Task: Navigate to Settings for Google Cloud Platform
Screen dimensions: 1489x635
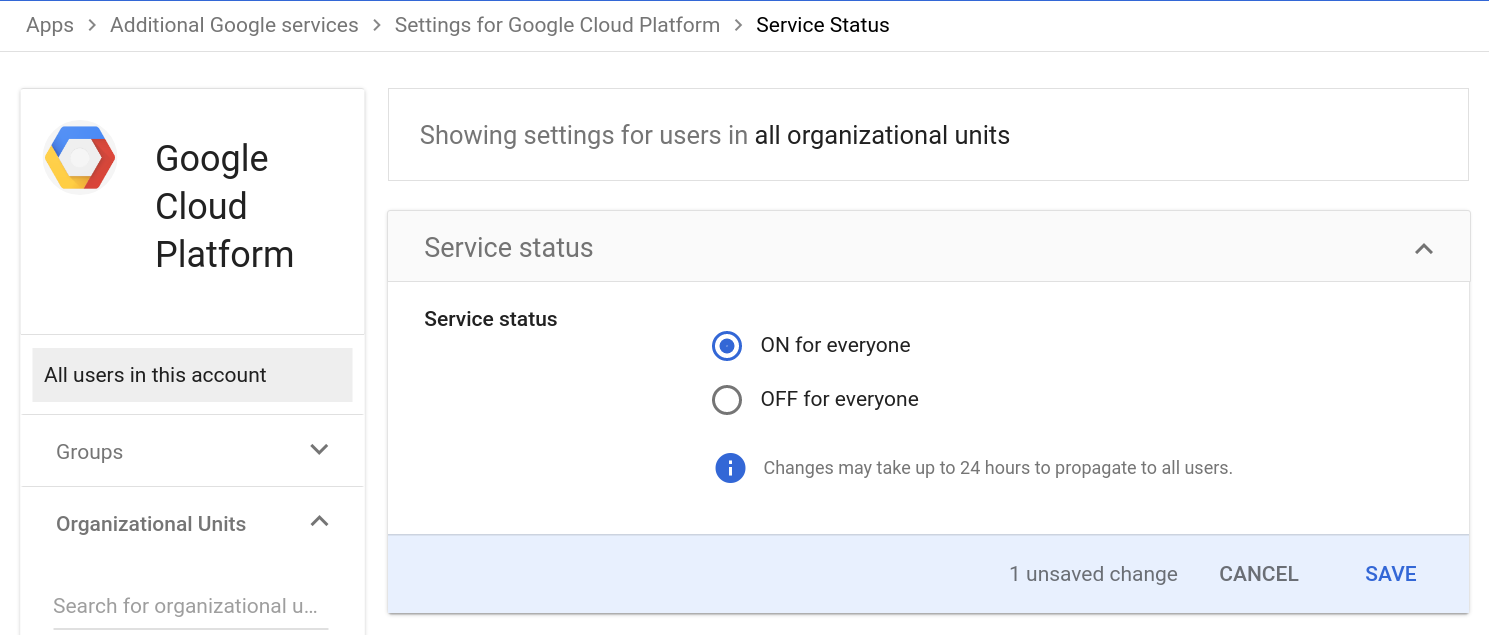Action: click(x=557, y=25)
